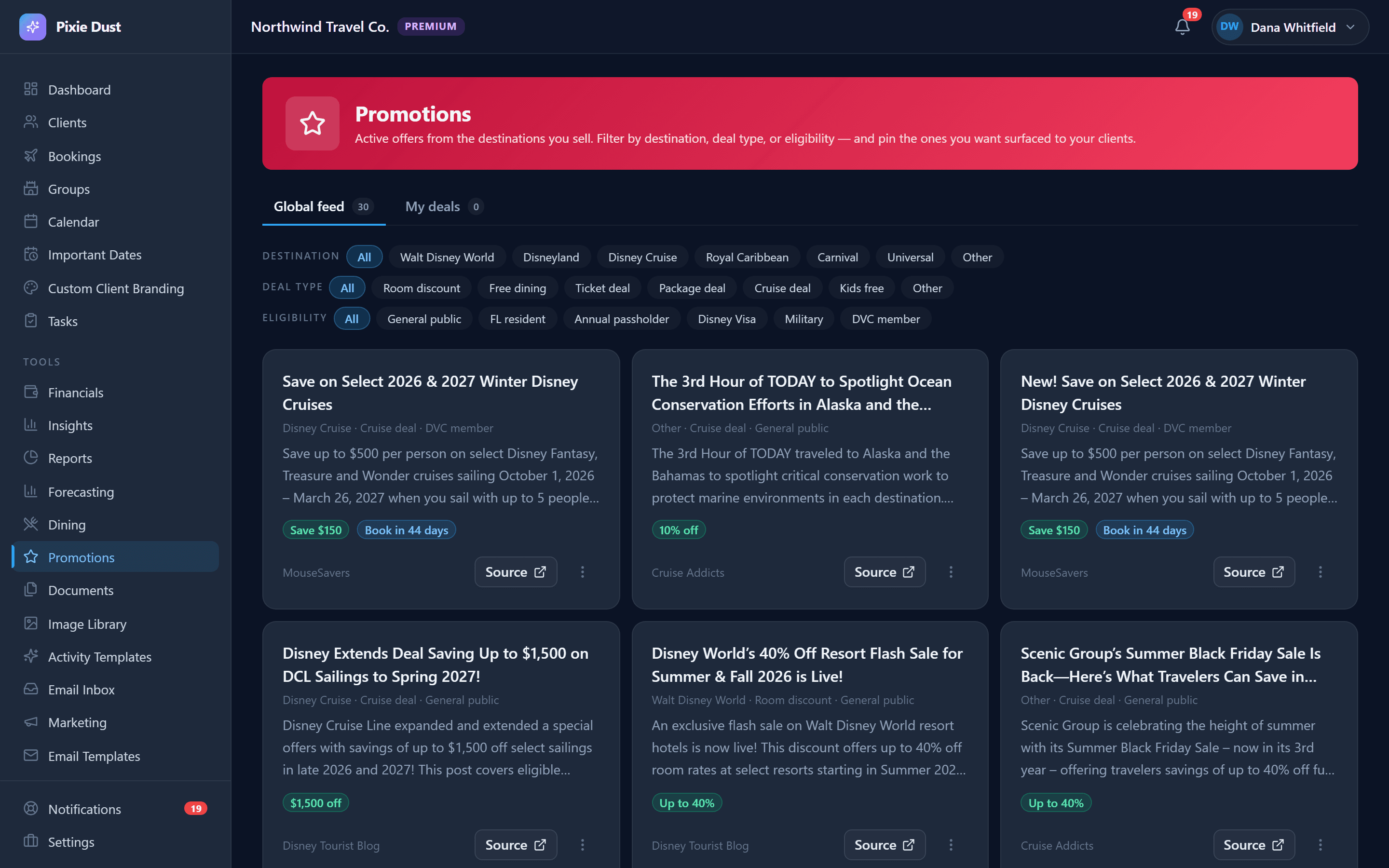Open Source for first Winter Disney Cruises card

click(x=516, y=572)
